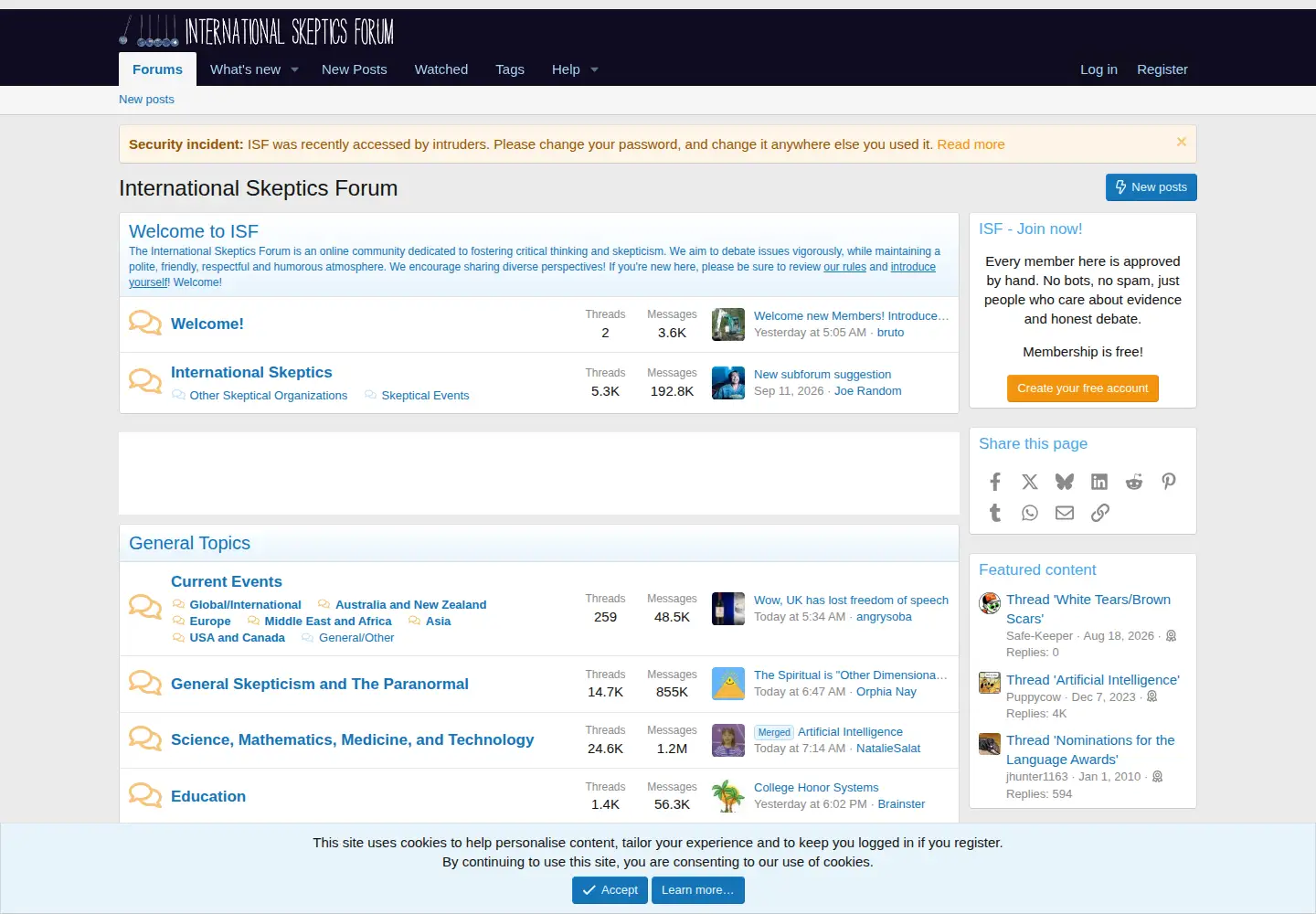
Task: Open the Forums tab
Action: [157, 69]
